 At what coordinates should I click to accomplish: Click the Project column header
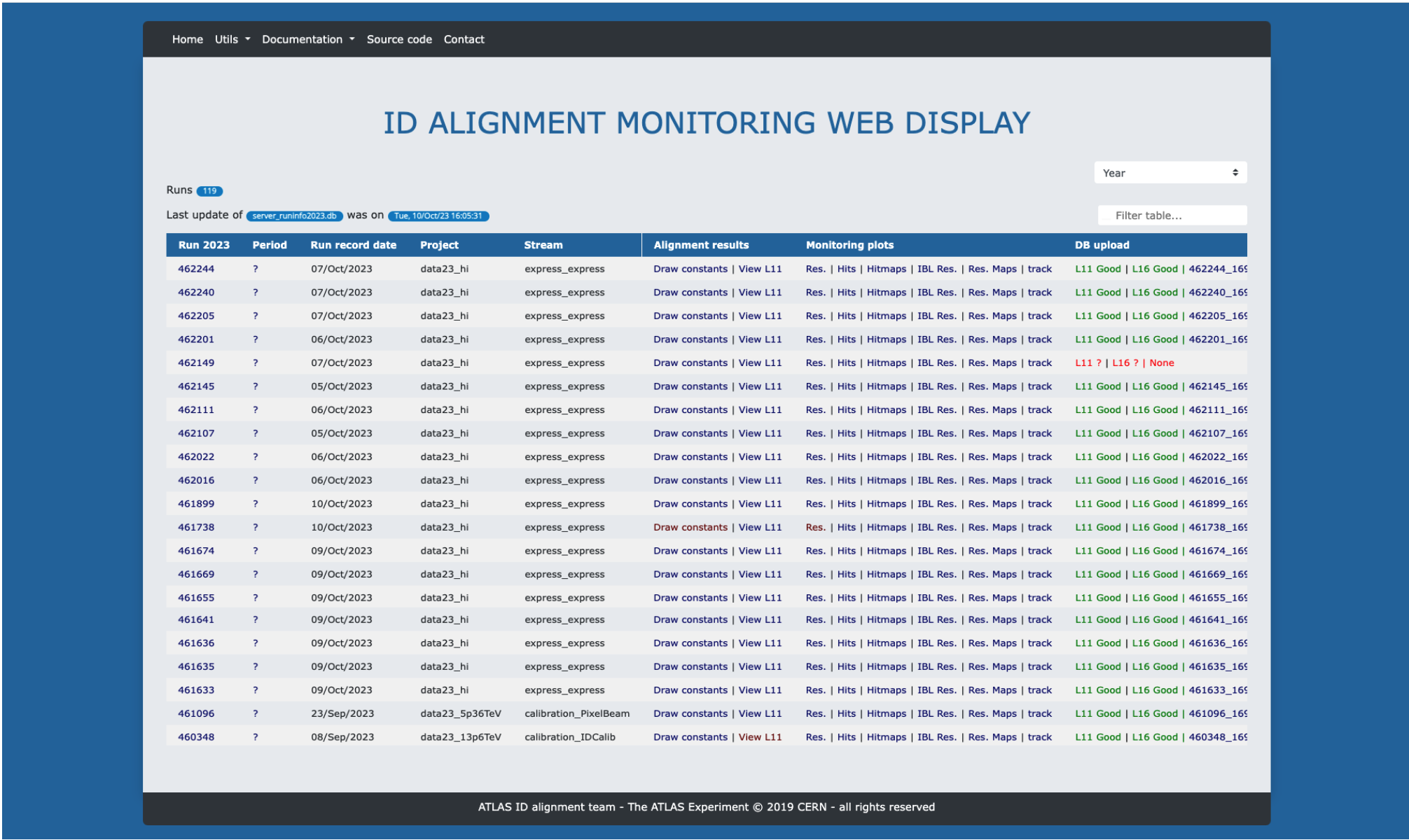(x=439, y=245)
